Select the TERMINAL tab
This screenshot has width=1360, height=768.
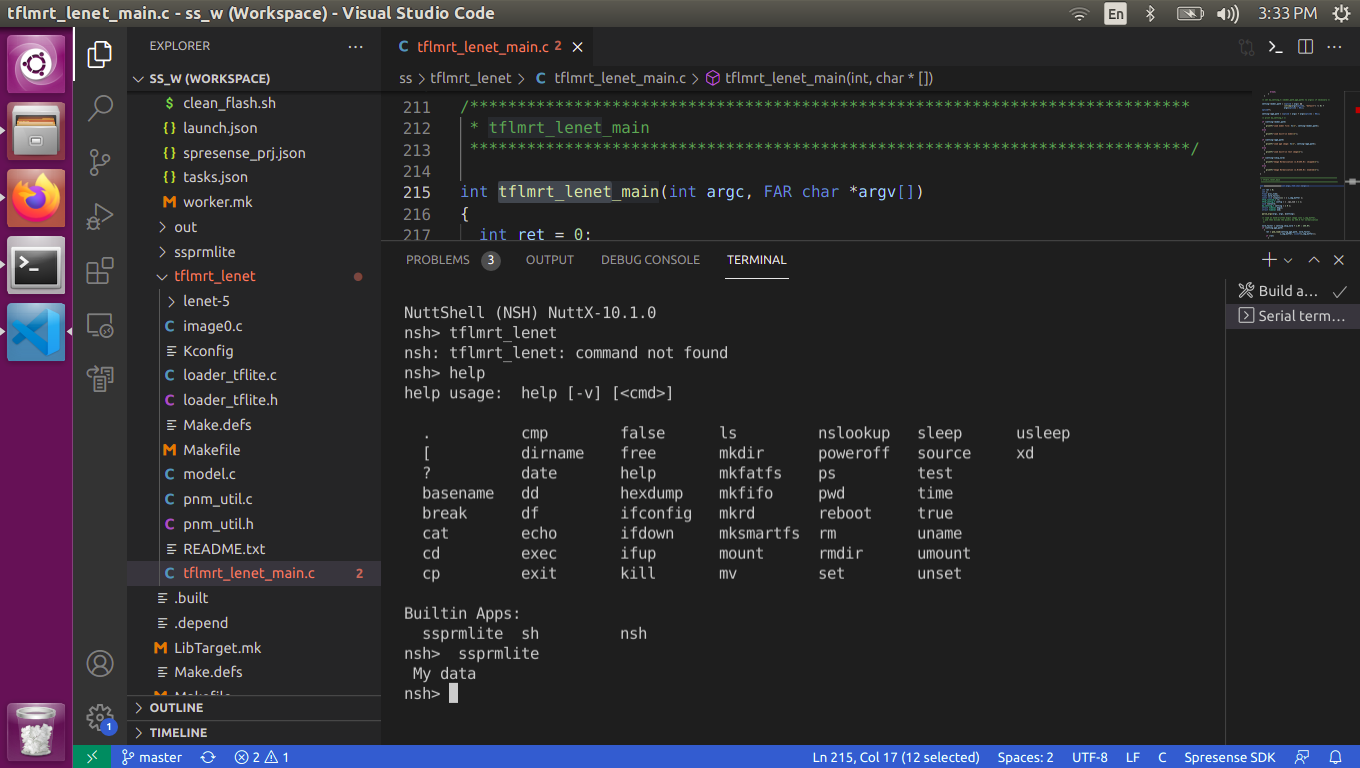coord(757,260)
